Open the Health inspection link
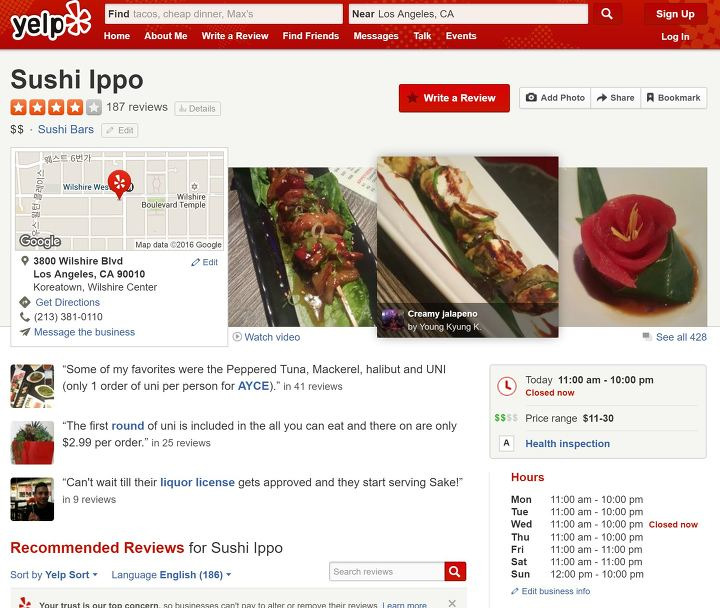This screenshot has height=608, width=720. (568, 444)
